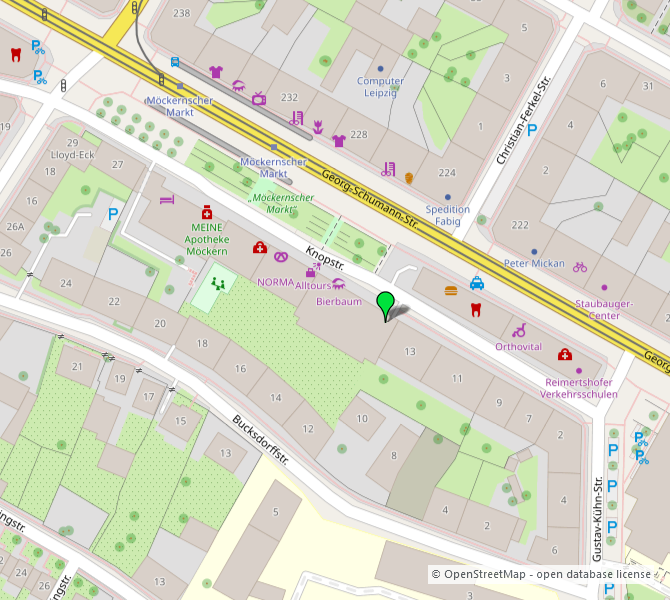Click the pharmacy icon above MEINE Apotheke
This screenshot has width=670, height=600.
coord(207,212)
